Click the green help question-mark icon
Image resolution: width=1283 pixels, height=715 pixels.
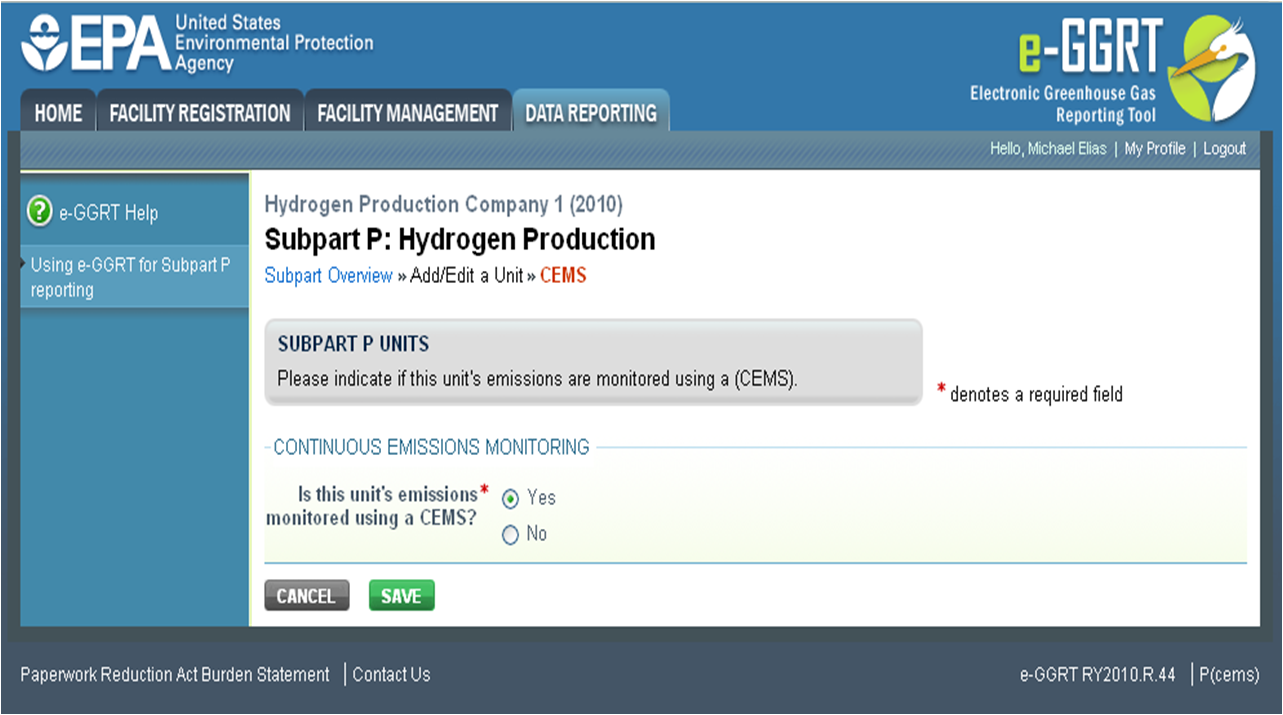39,212
